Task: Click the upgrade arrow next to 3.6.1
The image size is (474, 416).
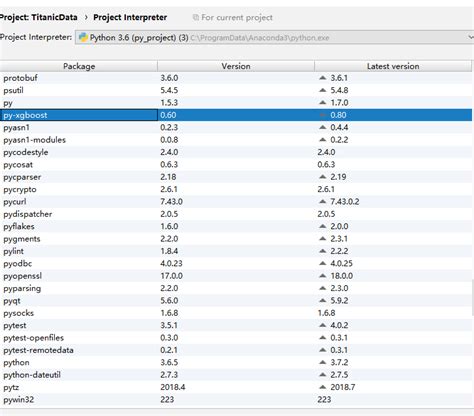Action: pos(322,78)
